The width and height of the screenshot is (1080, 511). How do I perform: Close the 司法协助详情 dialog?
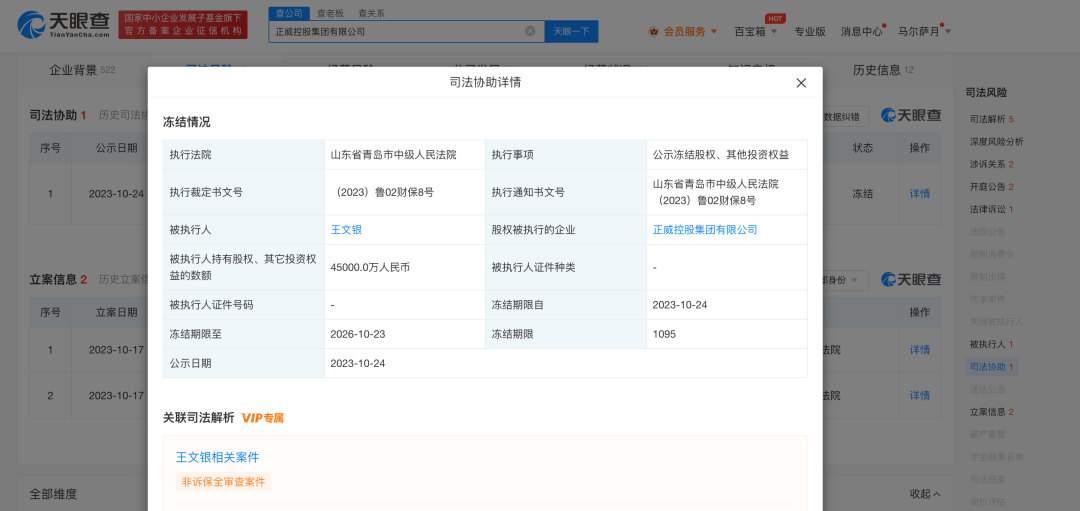801,83
